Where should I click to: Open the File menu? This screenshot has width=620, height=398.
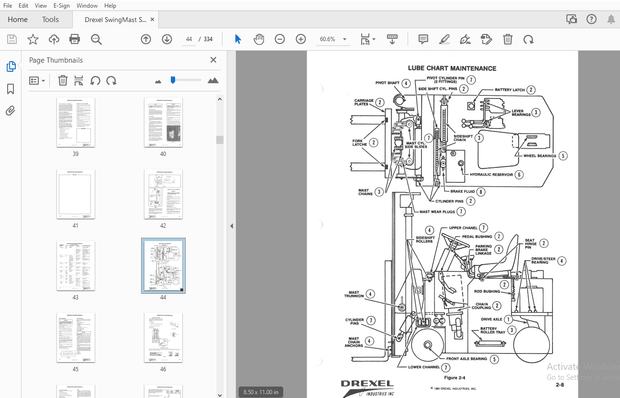pos(8,6)
